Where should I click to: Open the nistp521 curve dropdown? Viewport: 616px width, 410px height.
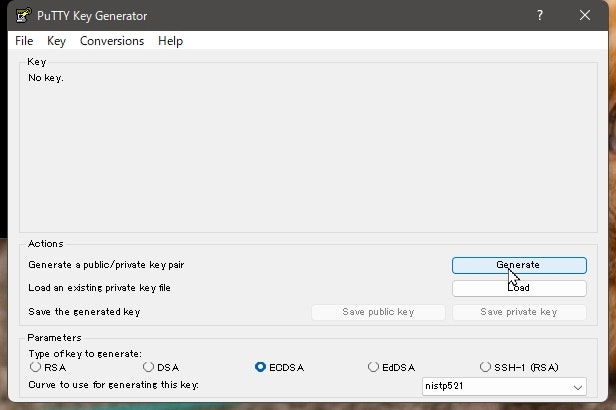pos(504,386)
